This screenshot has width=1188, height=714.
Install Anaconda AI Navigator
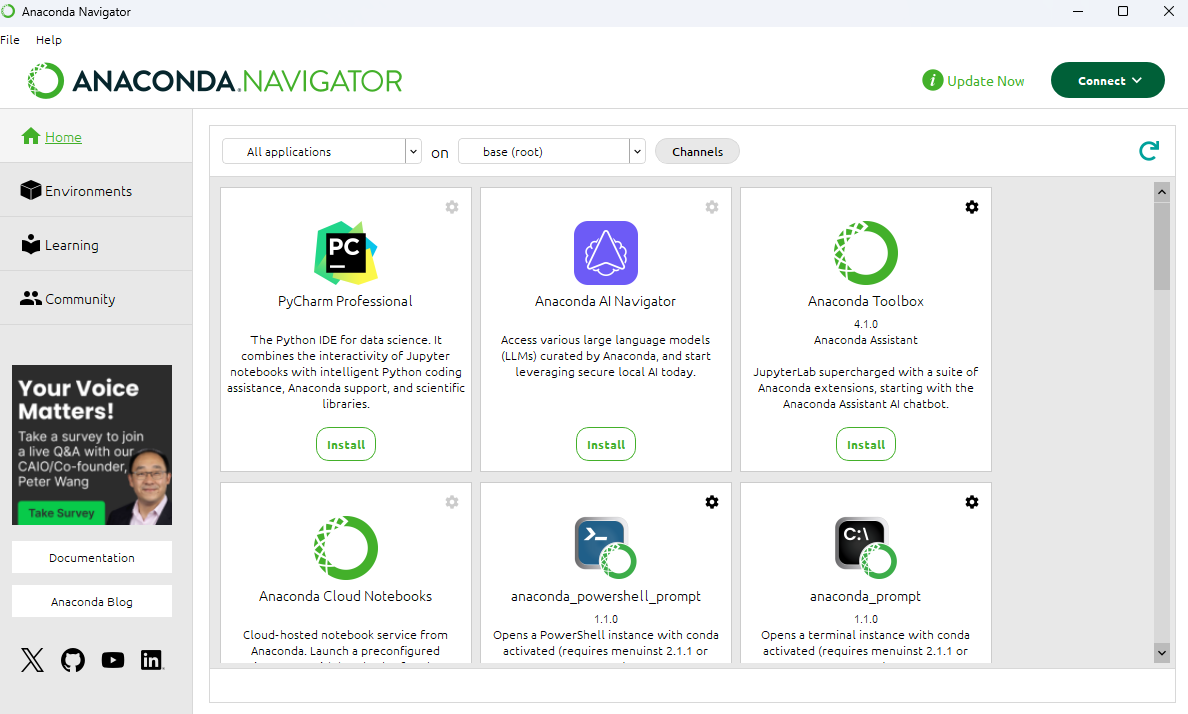(x=605, y=445)
